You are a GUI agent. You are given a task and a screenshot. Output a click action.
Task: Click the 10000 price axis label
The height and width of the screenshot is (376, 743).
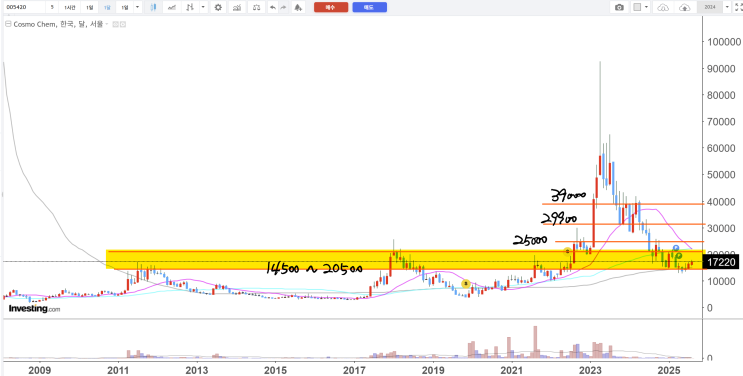[721, 281]
